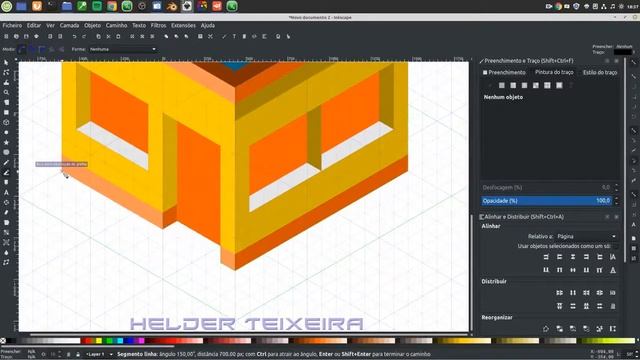The image size is (640, 360).
Task: Collapse Preenchimento e Traço panel via its iconify button
Action: pyautogui.click(x=607, y=61)
